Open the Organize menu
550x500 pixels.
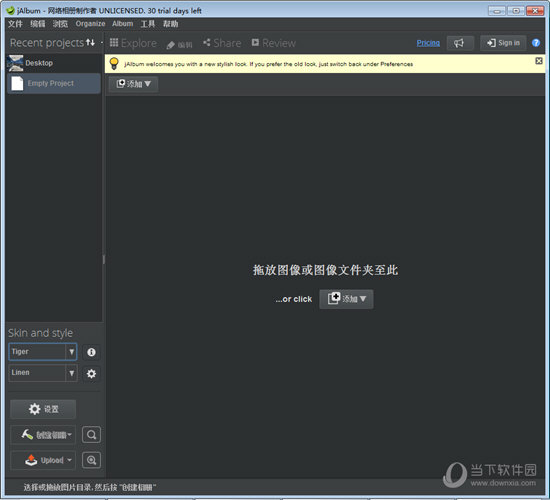click(x=90, y=24)
